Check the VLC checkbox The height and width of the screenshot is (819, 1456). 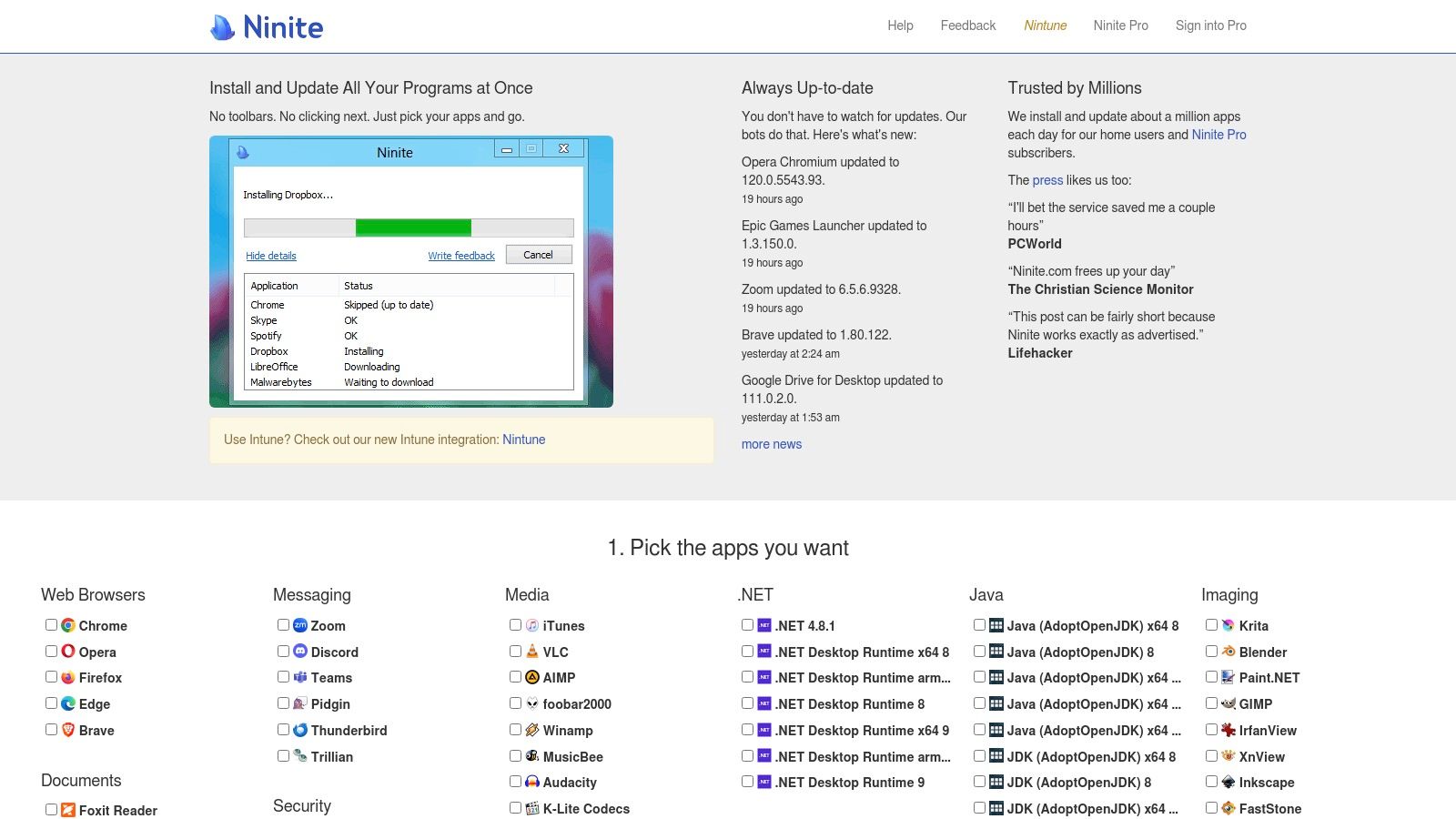coord(515,651)
